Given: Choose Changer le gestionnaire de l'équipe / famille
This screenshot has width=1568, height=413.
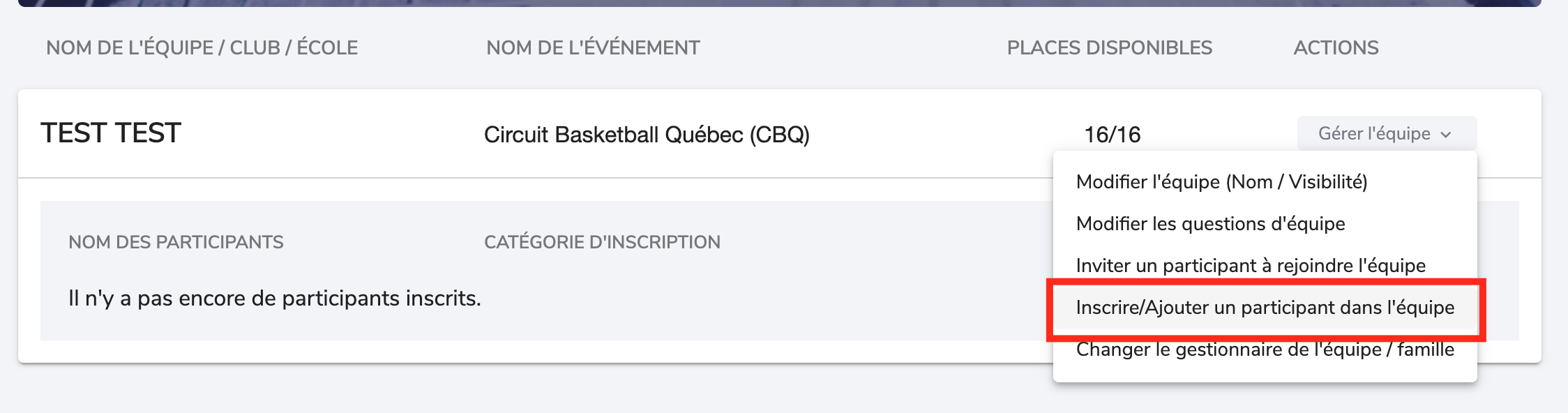Looking at the screenshot, I should pos(1265,350).
